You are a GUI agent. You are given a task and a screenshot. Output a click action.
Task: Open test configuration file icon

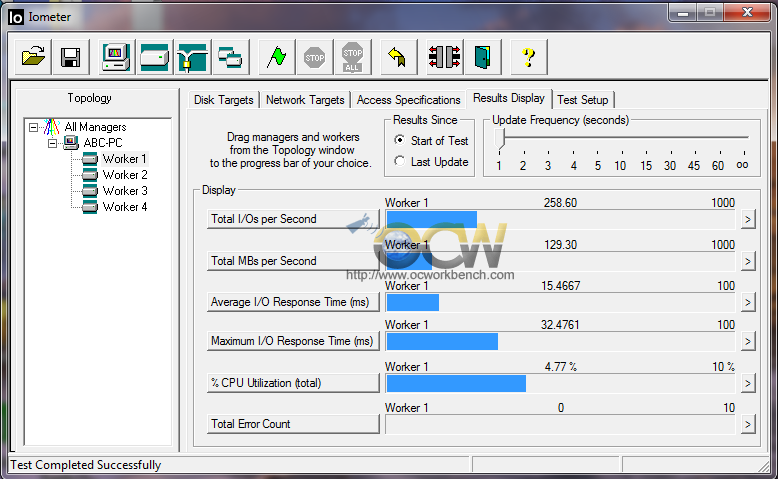[33, 57]
